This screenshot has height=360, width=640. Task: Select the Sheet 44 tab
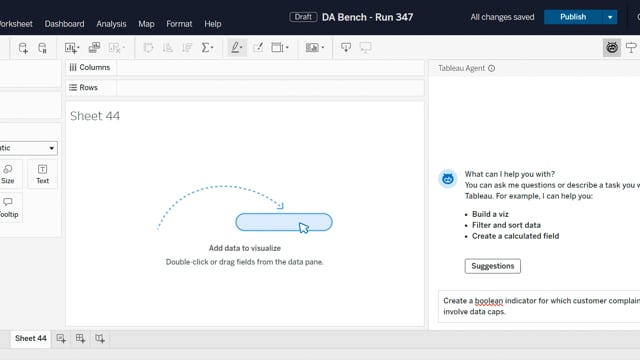31,338
